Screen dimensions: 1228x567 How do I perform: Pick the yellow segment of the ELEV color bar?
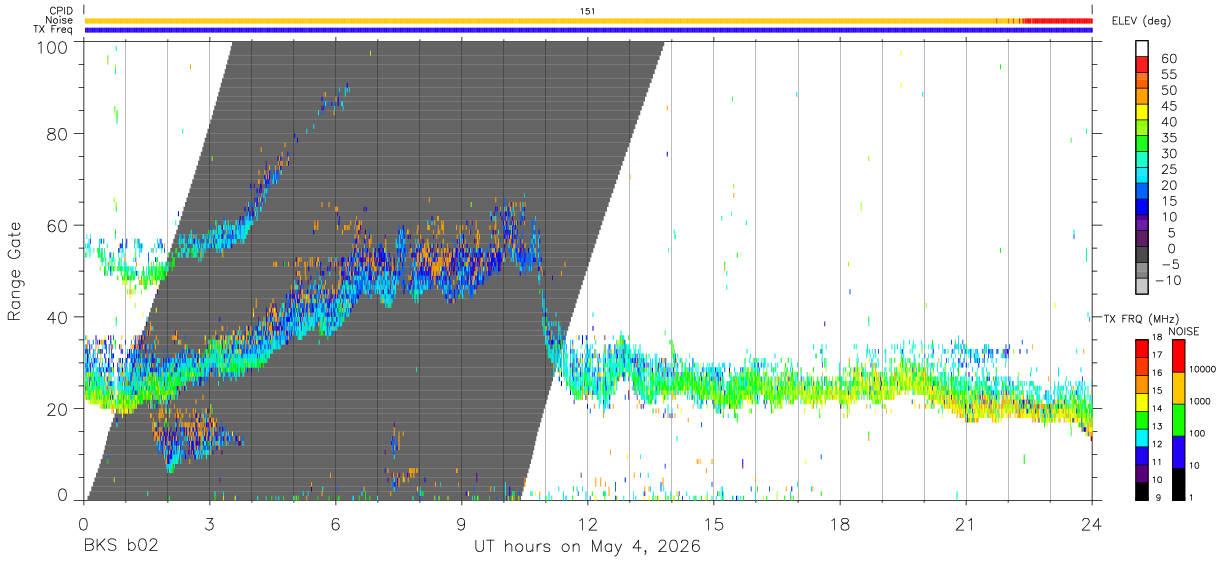[x=1143, y=111]
